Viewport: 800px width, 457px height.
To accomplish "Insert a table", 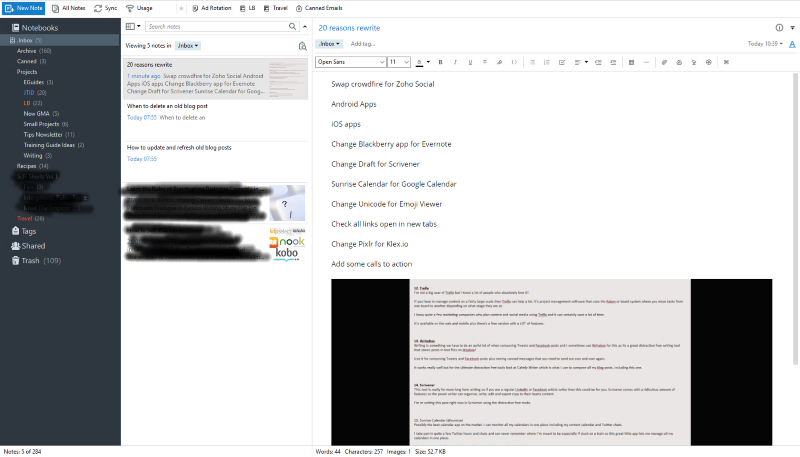I will pyautogui.click(x=631, y=62).
